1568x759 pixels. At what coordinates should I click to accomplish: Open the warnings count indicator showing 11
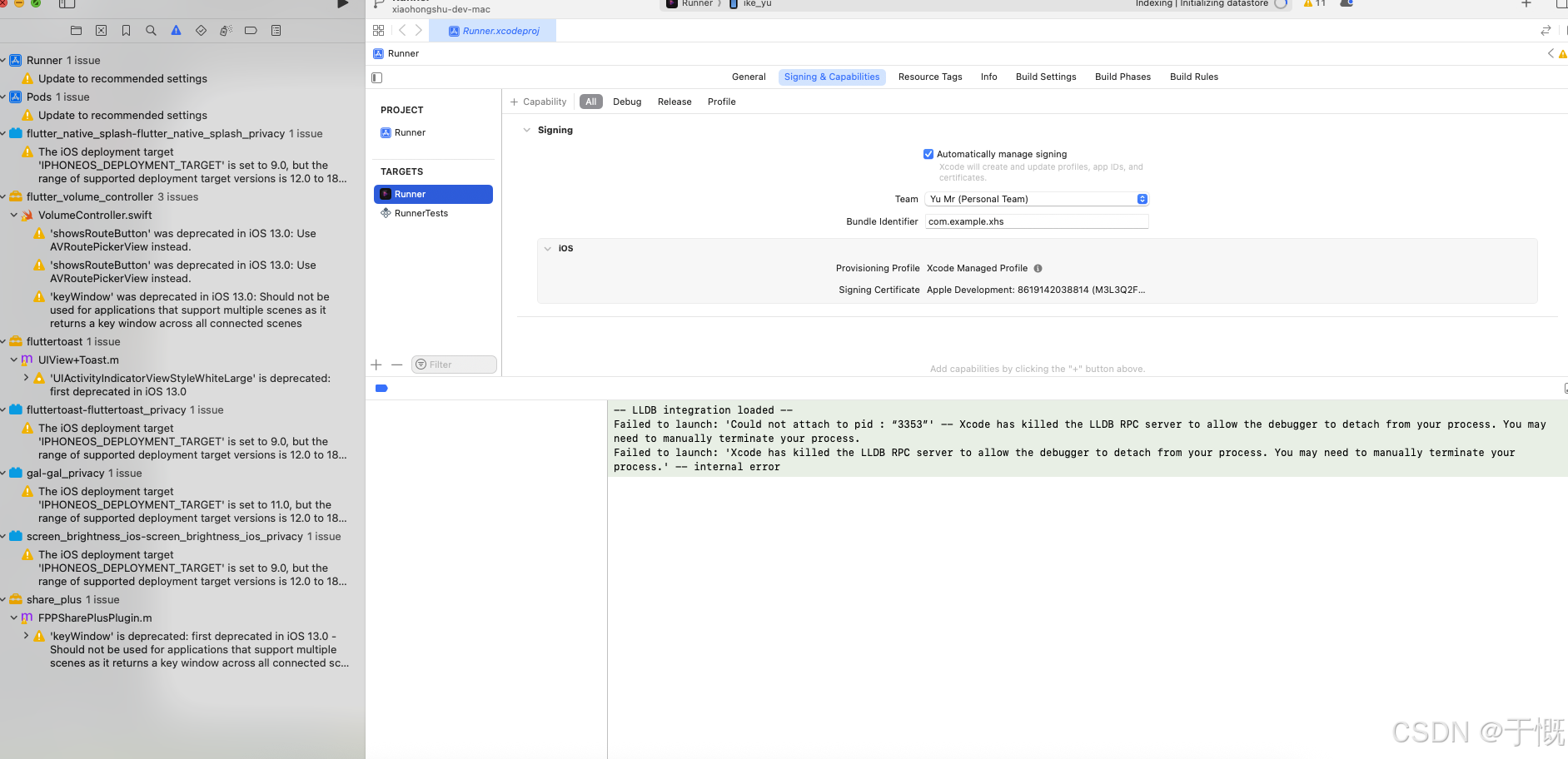[x=1315, y=4]
